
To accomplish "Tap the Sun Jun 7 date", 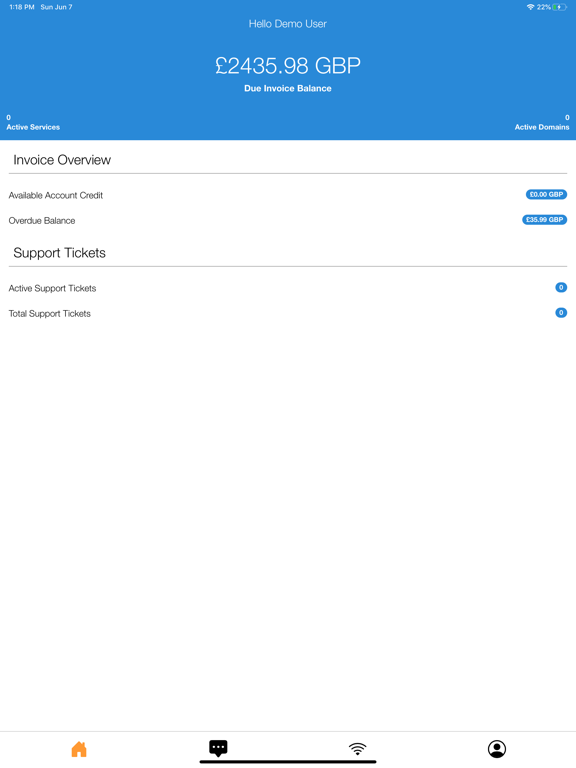I will [x=56, y=7].
